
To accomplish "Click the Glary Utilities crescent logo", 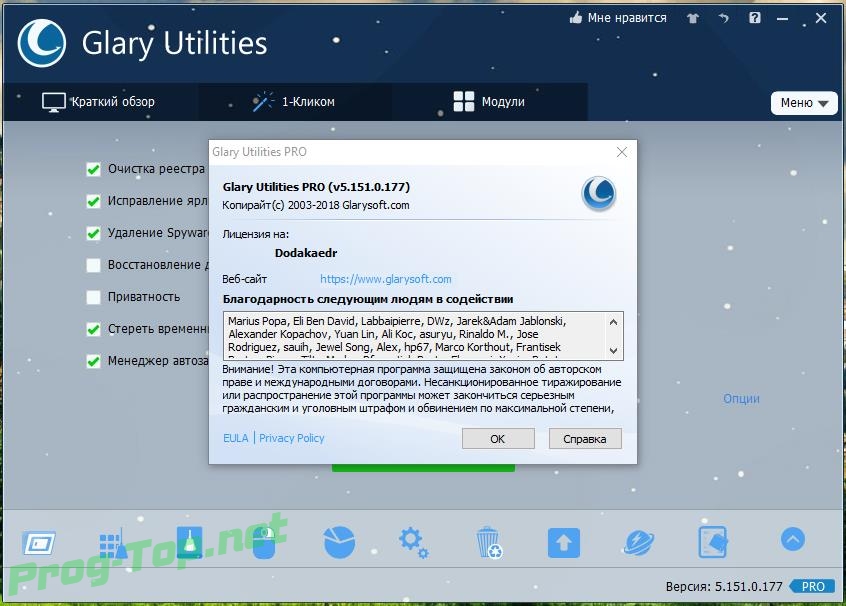I will 42,43.
